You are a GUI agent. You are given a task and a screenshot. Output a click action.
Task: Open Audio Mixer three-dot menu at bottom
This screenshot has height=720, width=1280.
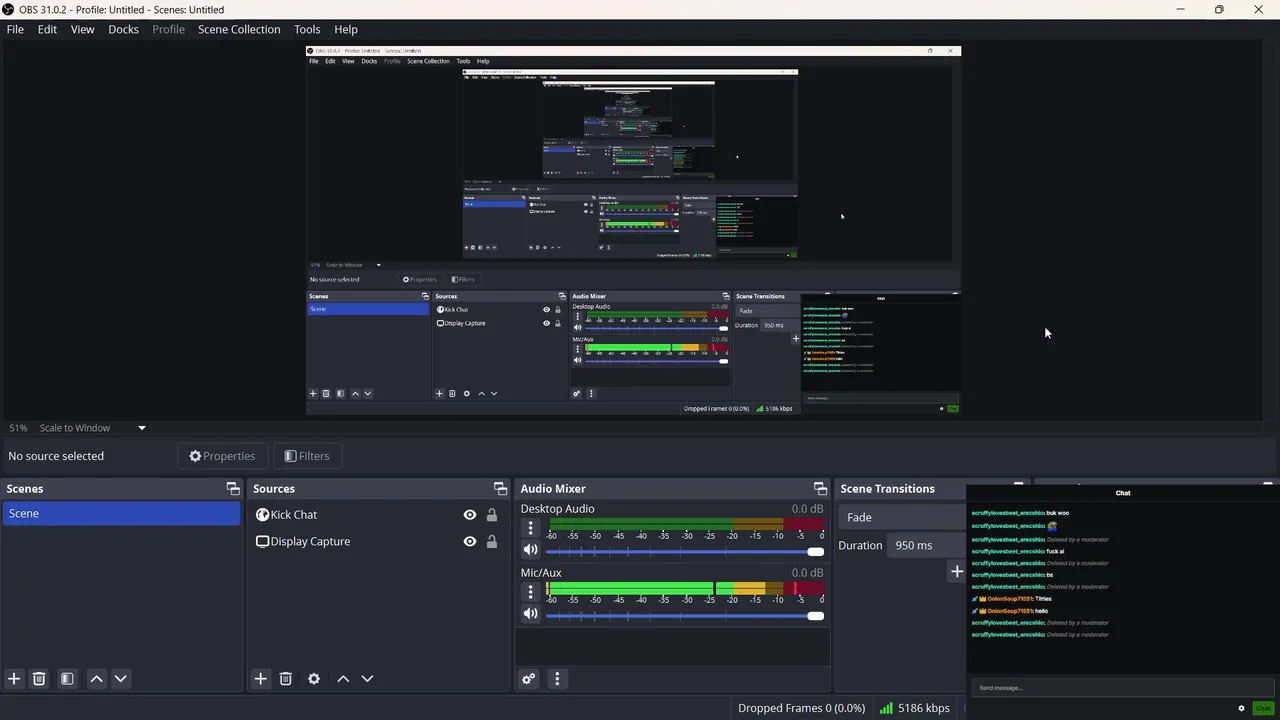[557, 680]
